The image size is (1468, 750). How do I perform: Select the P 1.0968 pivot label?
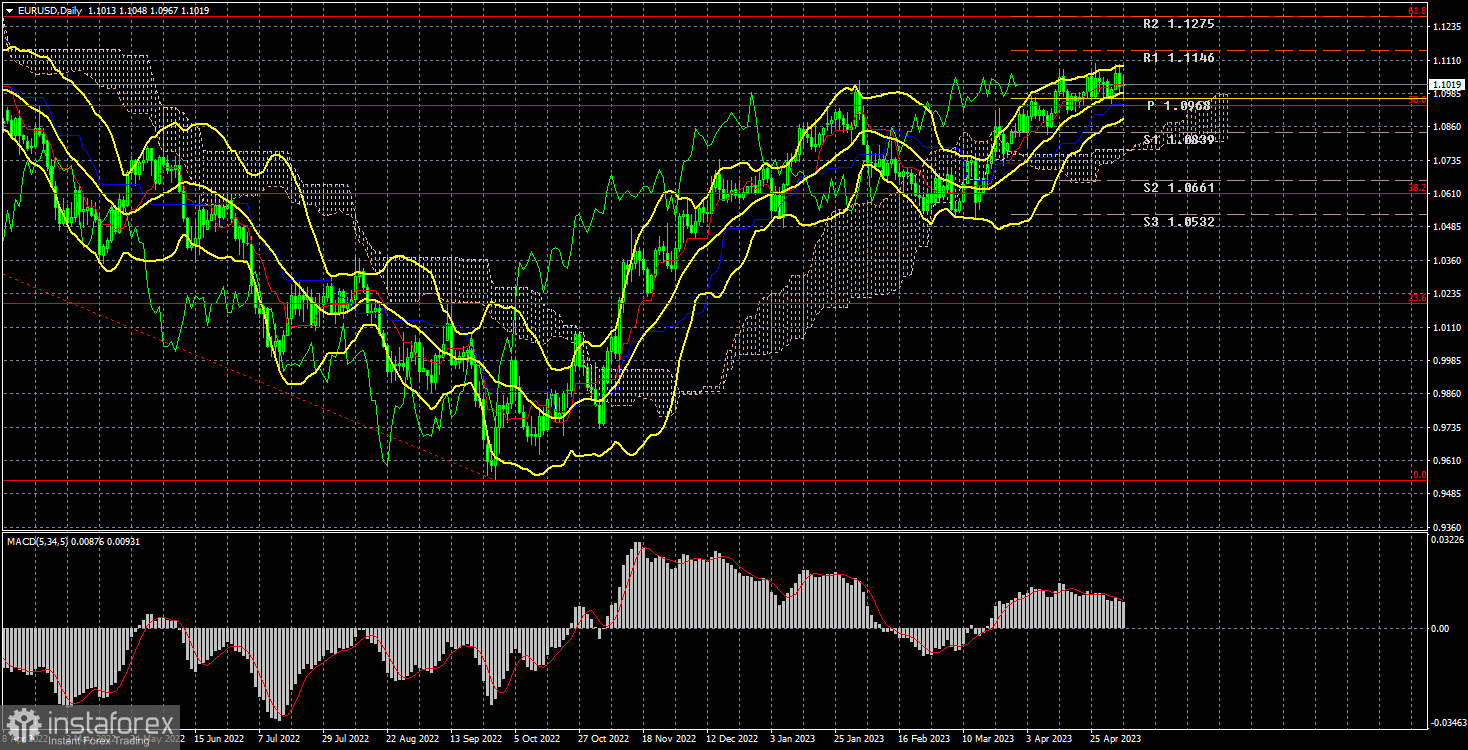1180,105
